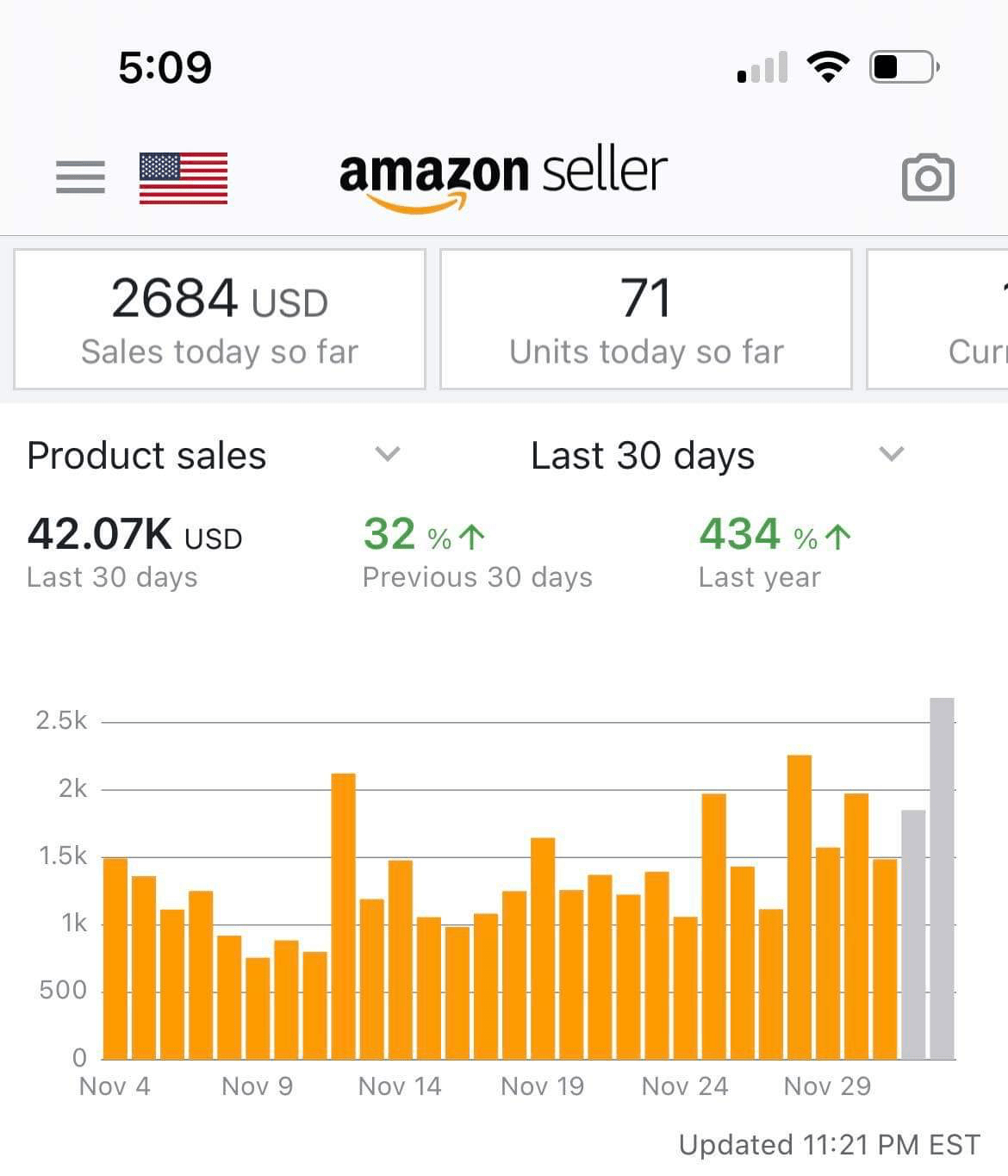Screen dimensions: 1008x1176
Task: Tap the green arrow next to 434%
Action: (837, 537)
